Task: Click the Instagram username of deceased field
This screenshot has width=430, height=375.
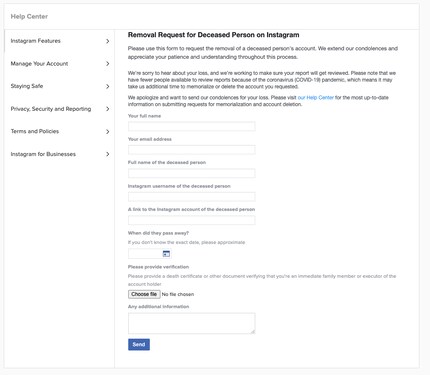Action: point(192,196)
